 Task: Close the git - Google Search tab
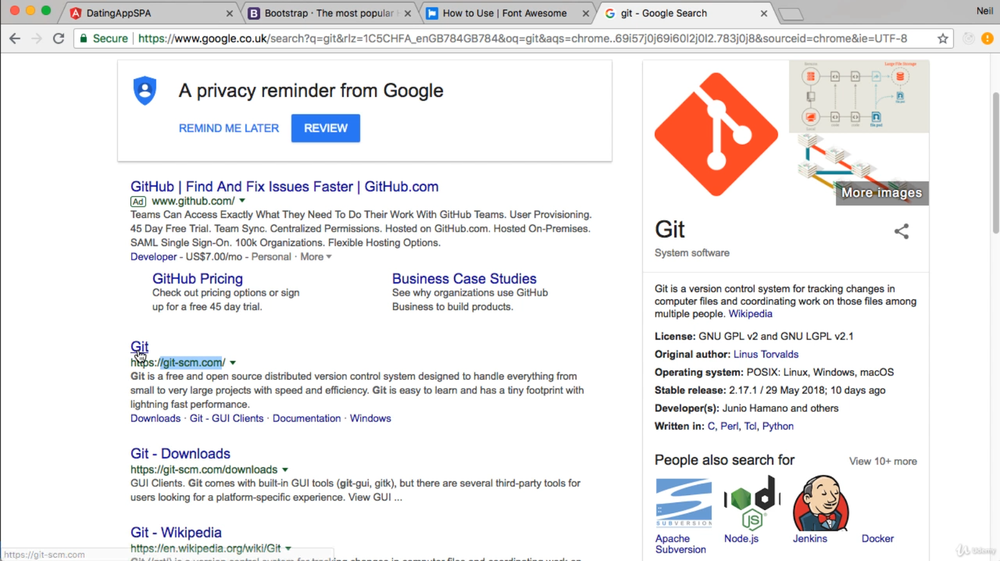tap(765, 14)
